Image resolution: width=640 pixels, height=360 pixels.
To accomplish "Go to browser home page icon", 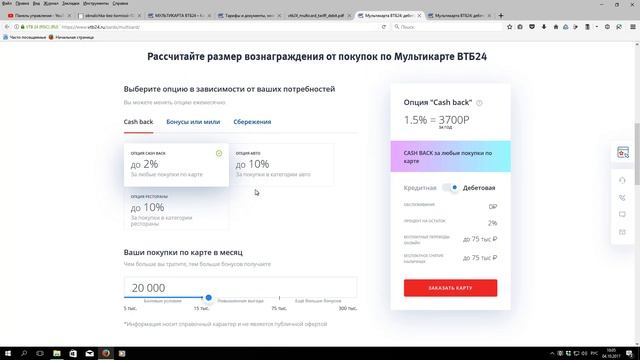I will point(556,27).
